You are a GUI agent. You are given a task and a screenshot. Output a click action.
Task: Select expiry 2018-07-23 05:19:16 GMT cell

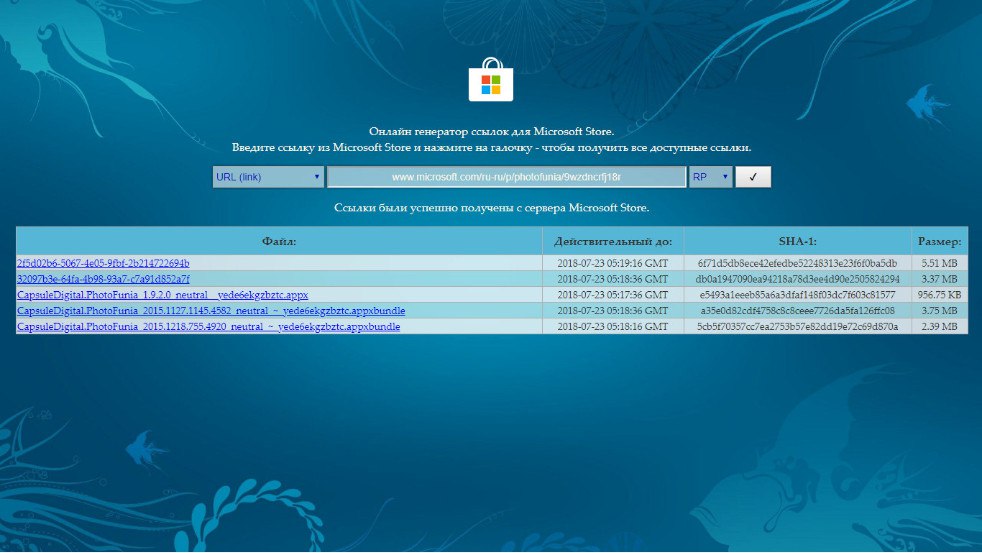pyautogui.click(x=612, y=263)
